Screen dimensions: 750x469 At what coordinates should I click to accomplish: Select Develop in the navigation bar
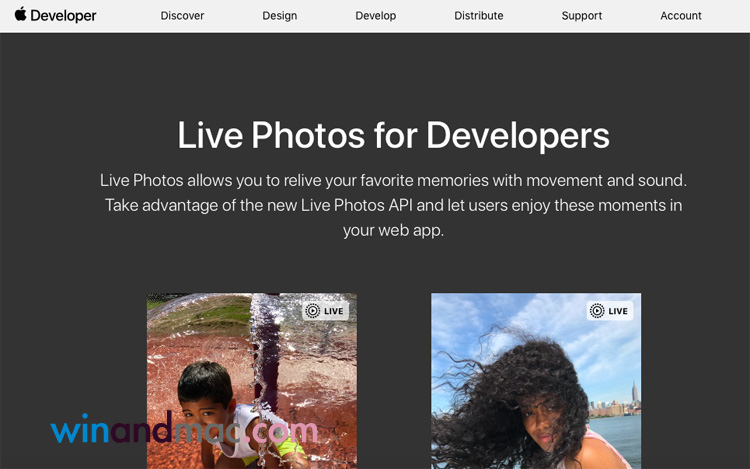coord(376,16)
